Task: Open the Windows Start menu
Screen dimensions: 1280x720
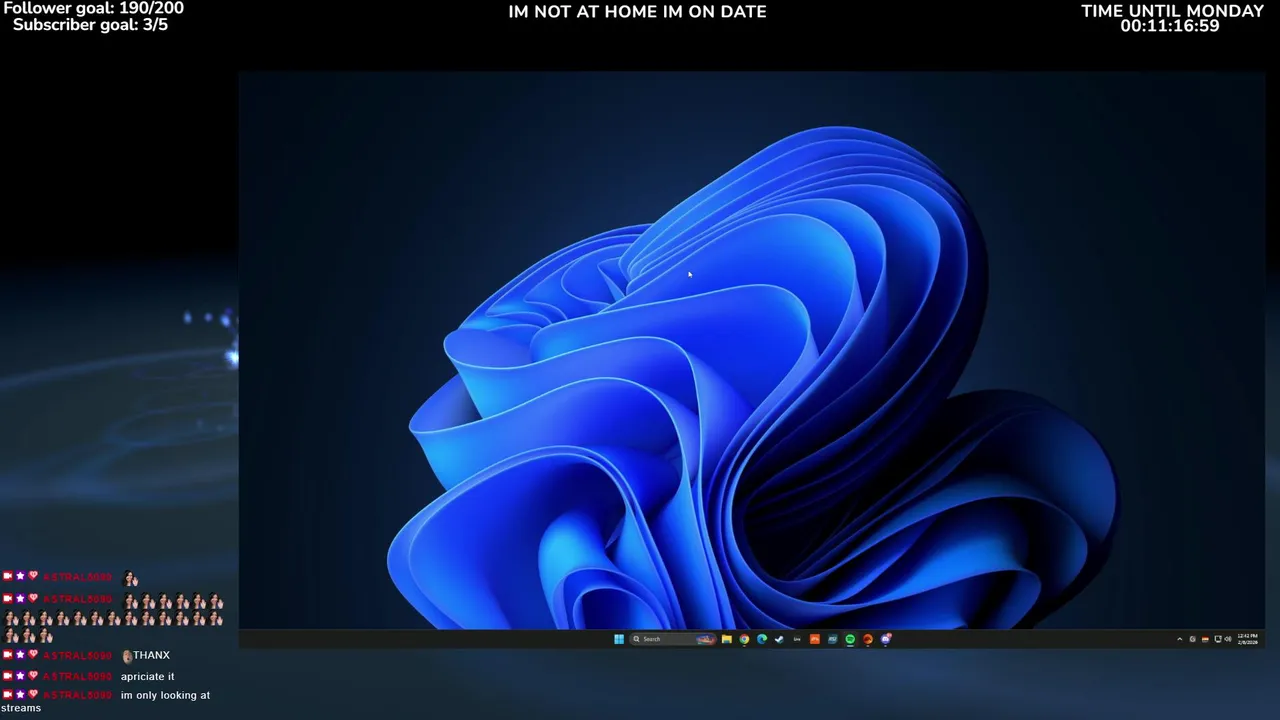Action: pos(619,639)
